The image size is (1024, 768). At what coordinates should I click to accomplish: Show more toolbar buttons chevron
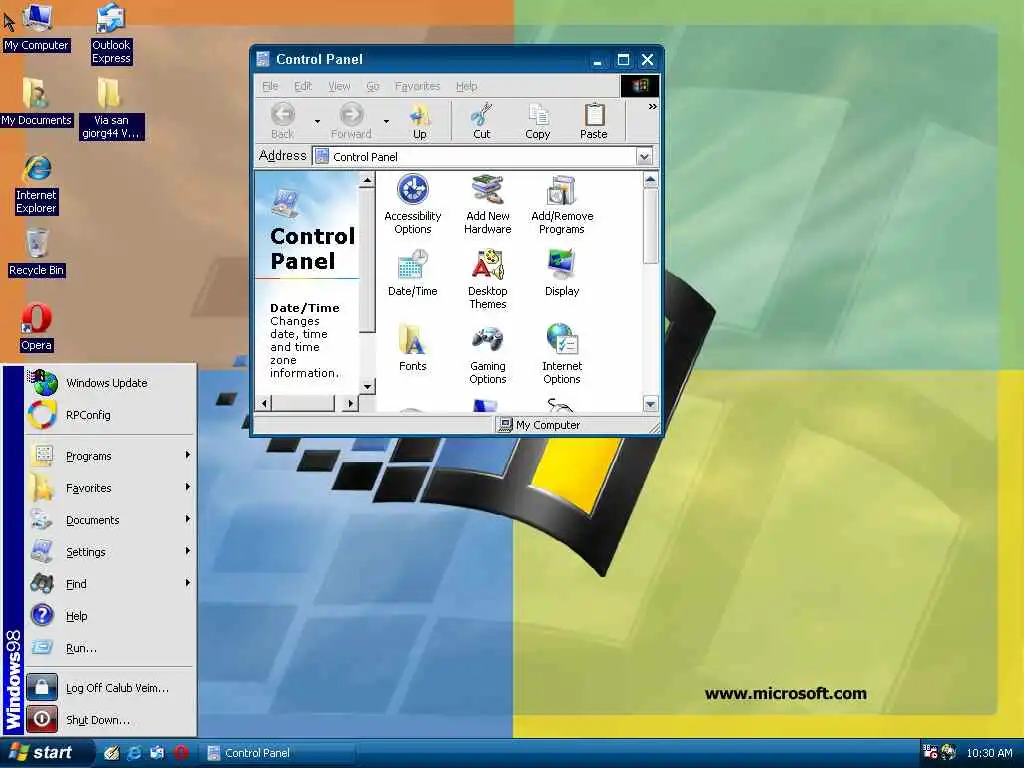pos(652,107)
